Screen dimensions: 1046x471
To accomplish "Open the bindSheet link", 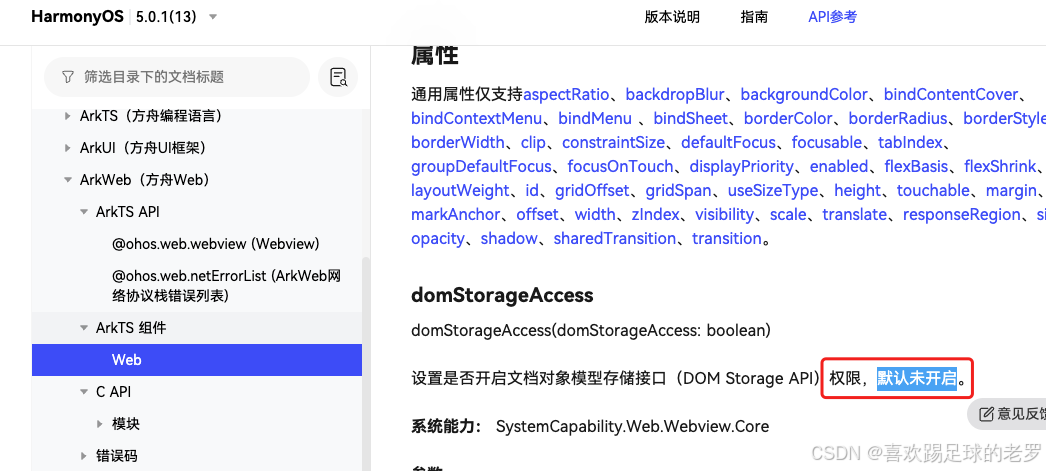I will point(690,119).
